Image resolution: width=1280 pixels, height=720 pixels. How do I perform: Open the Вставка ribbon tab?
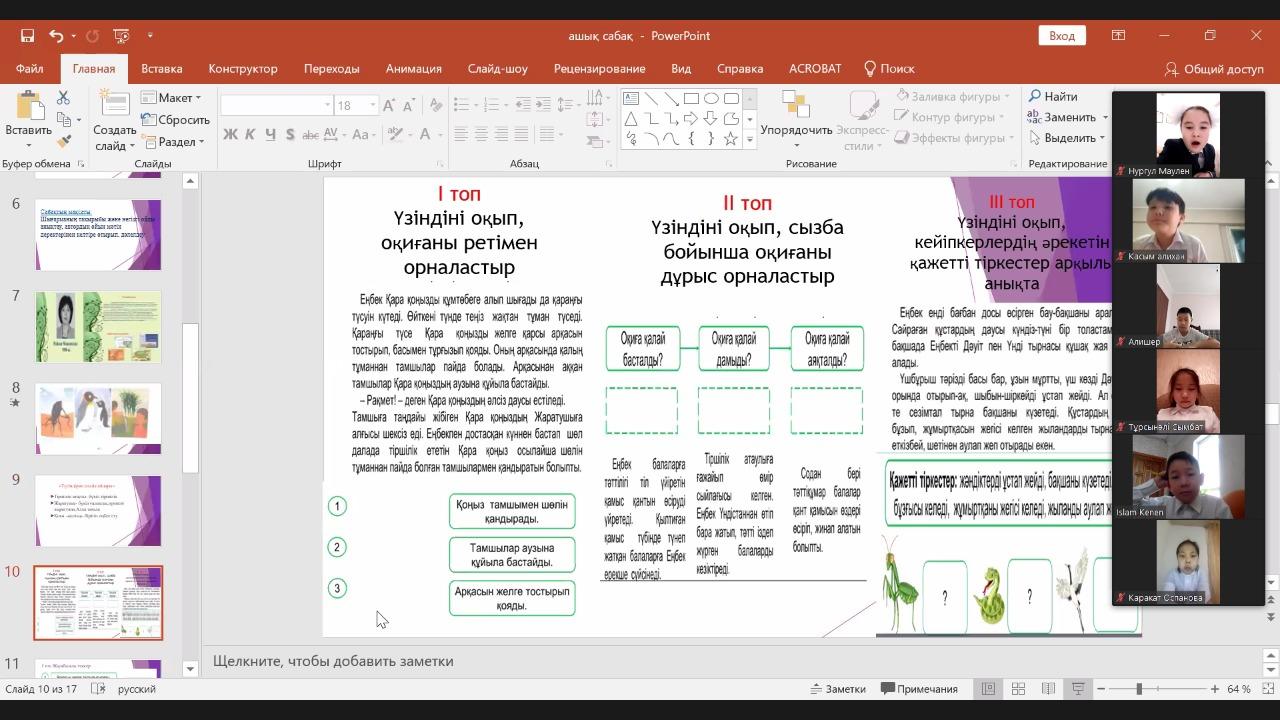tap(161, 69)
